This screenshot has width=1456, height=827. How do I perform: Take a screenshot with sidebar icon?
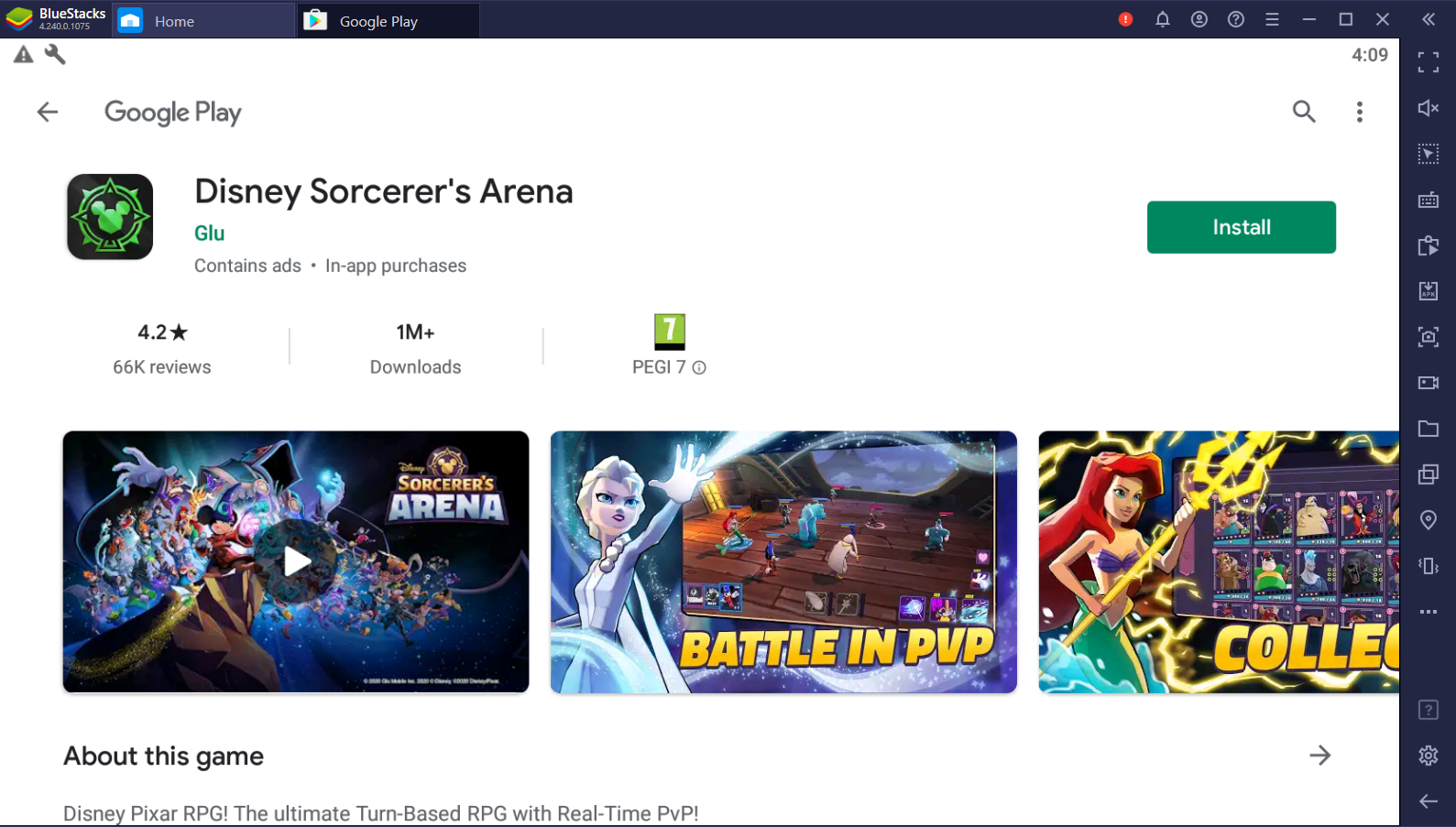pos(1429,337)
